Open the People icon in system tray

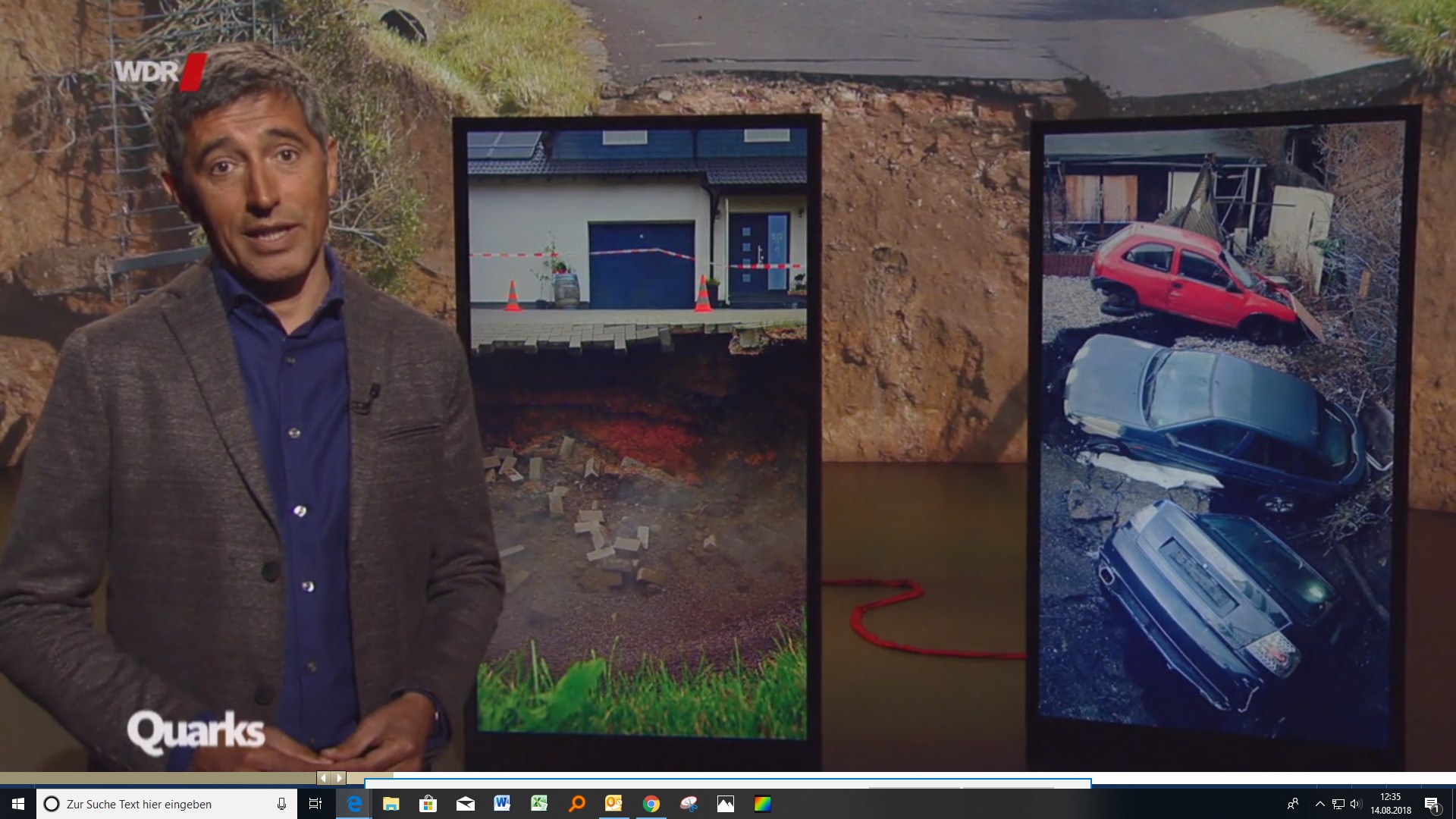click(x=1293, y=804)
